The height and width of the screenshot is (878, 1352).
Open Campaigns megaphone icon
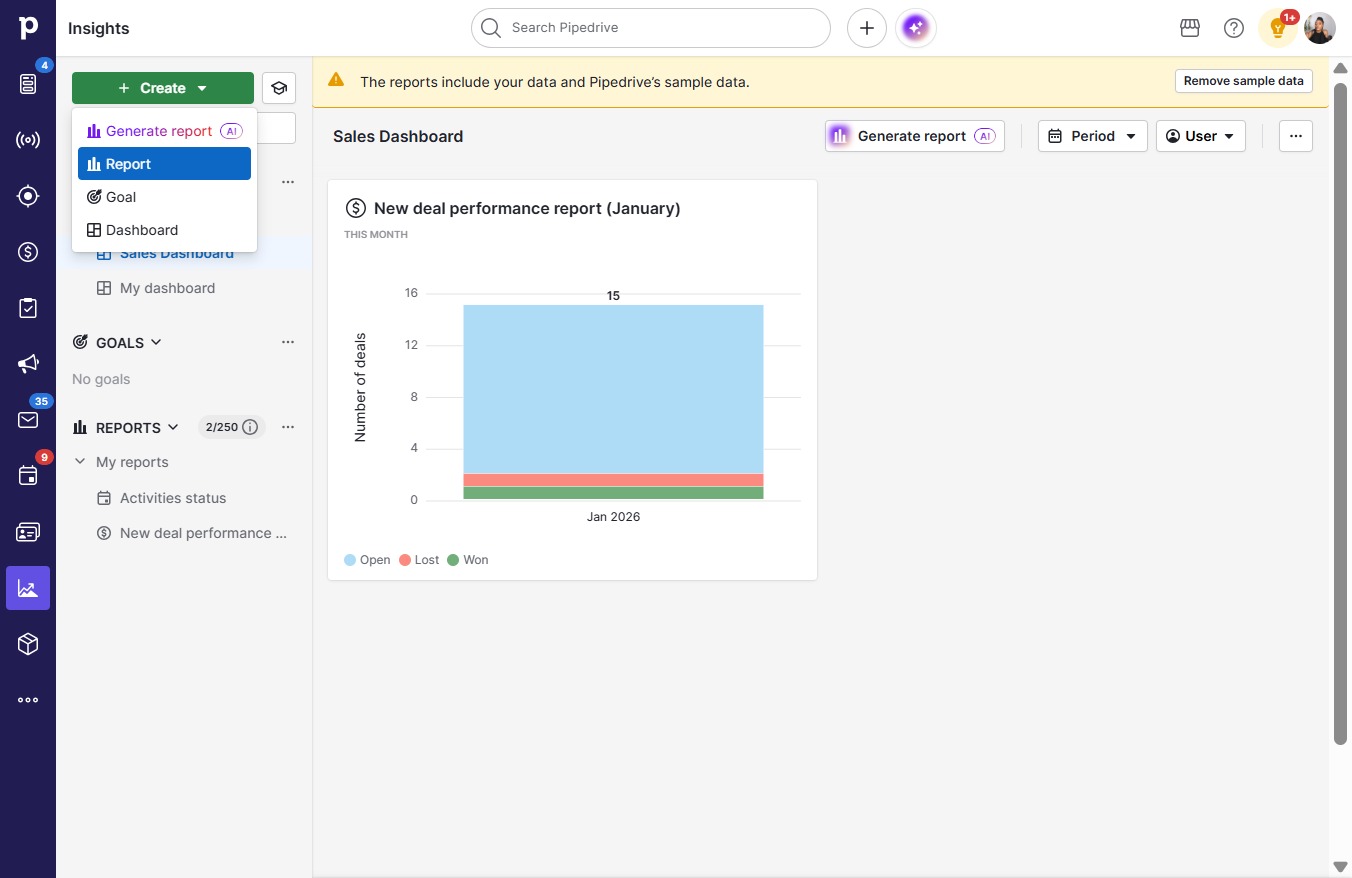pyautogui.click(x=28, y=364)
